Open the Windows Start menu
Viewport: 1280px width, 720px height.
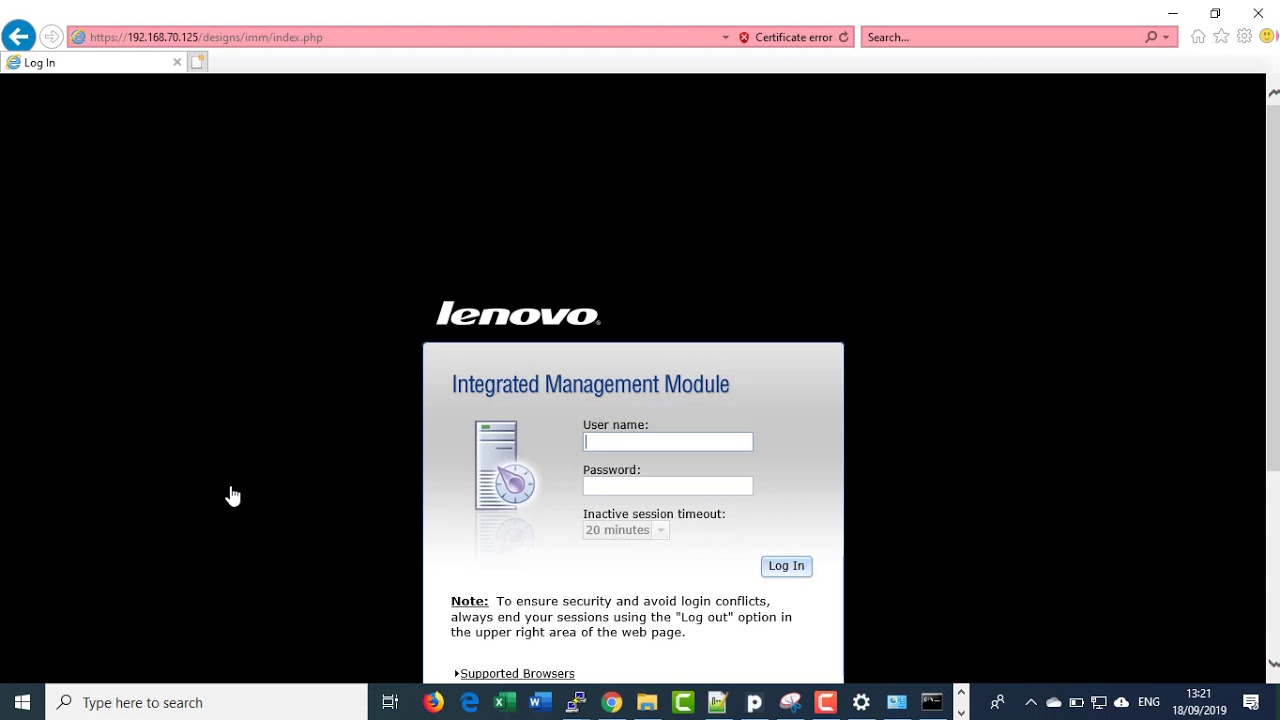(22, 702)
